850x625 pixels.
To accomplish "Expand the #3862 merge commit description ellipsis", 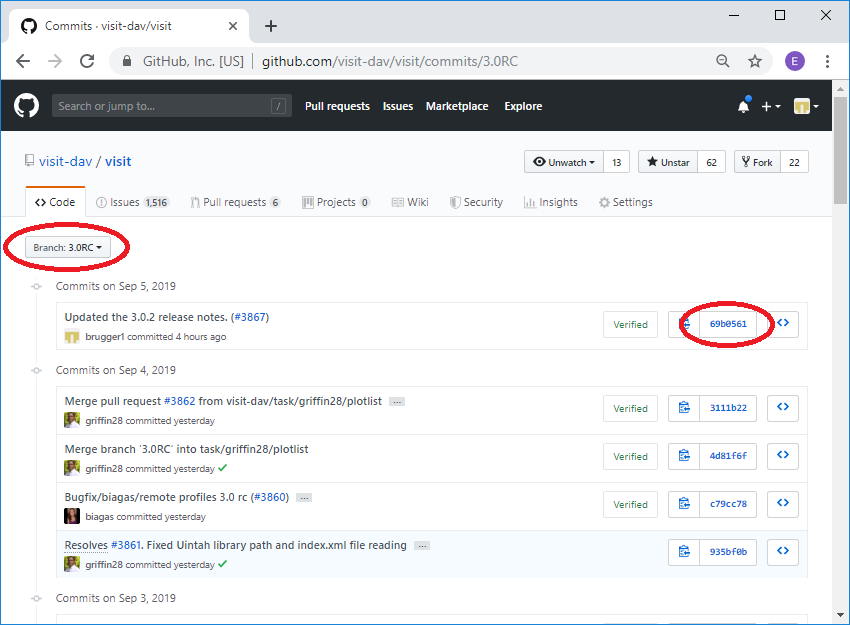I will point(397,402).
